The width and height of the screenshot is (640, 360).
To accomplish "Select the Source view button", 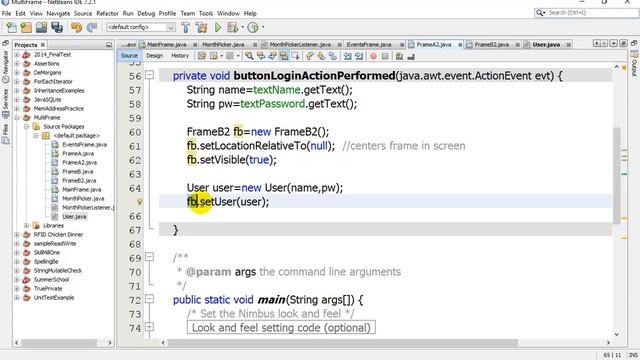I will [129, 56].
